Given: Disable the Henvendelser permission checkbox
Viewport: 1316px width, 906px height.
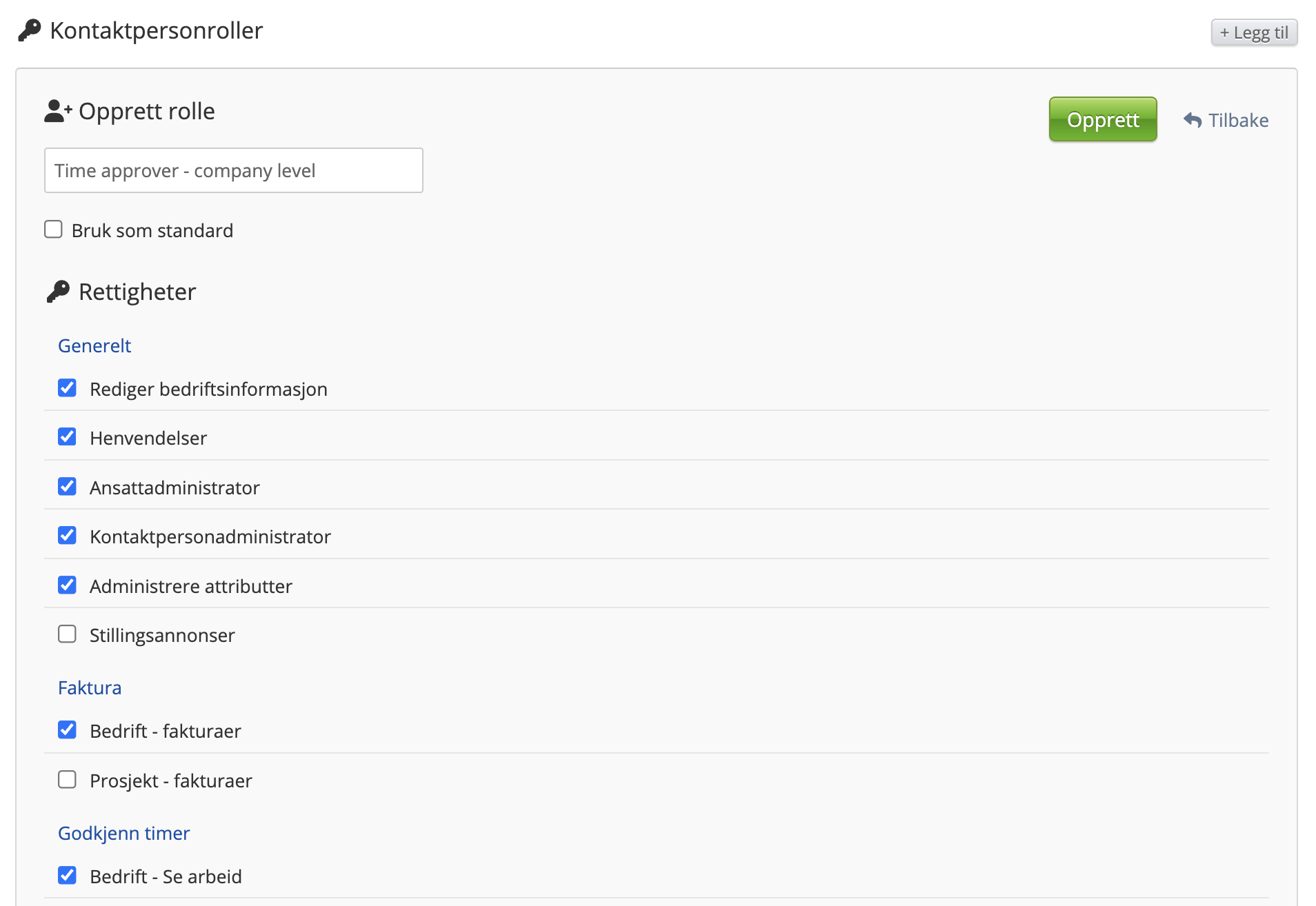Looking at the screenshot, I should [67, 437].
